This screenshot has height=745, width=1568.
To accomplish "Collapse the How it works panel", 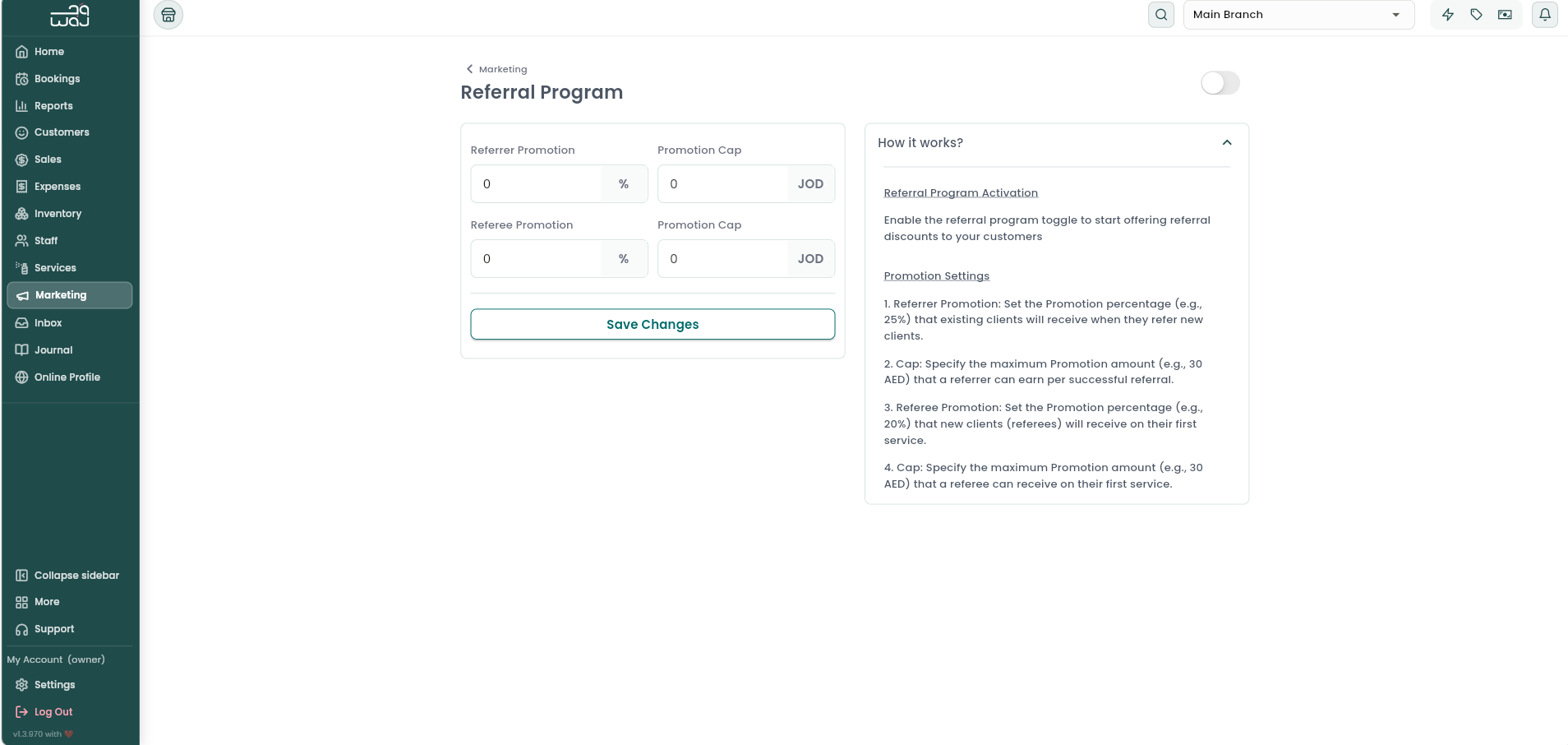I will (1226, 142).
